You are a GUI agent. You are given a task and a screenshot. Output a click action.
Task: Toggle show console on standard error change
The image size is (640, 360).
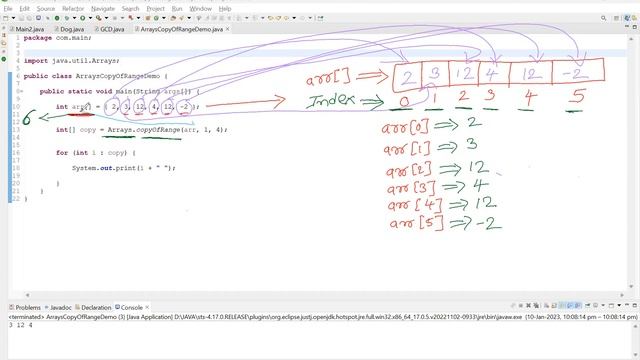[577, 305]
